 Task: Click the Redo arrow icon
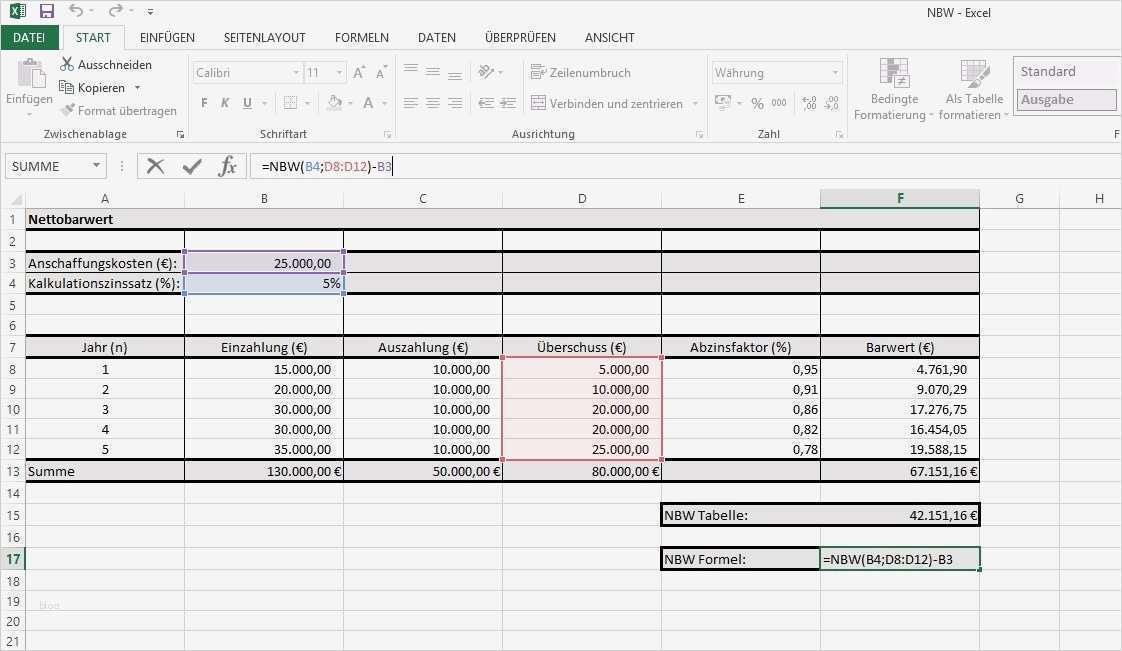[x=114, y=11]
